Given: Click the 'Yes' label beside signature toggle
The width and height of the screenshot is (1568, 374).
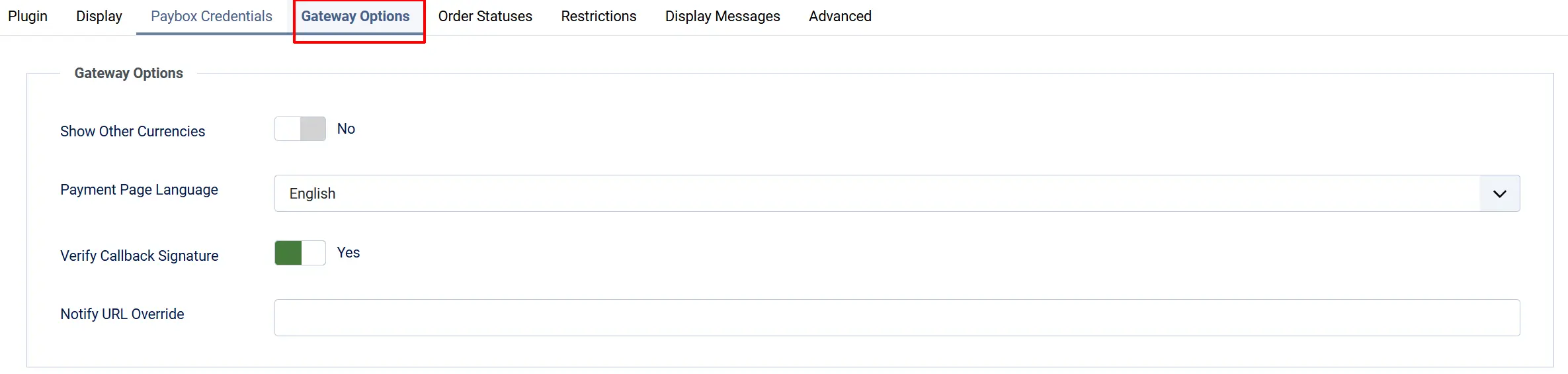Looking at the screenshot, I should click(349, 253).
